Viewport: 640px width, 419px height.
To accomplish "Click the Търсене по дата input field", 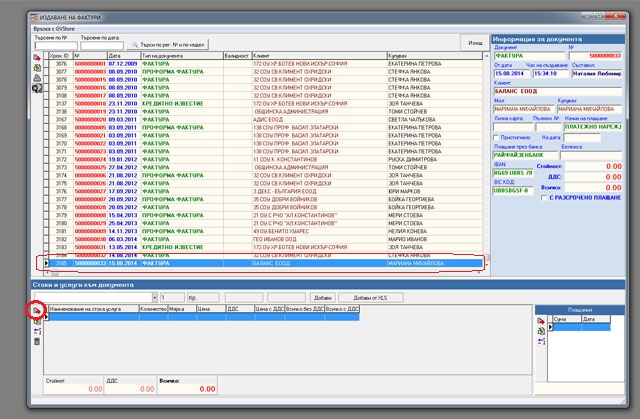I will point(102,46).
